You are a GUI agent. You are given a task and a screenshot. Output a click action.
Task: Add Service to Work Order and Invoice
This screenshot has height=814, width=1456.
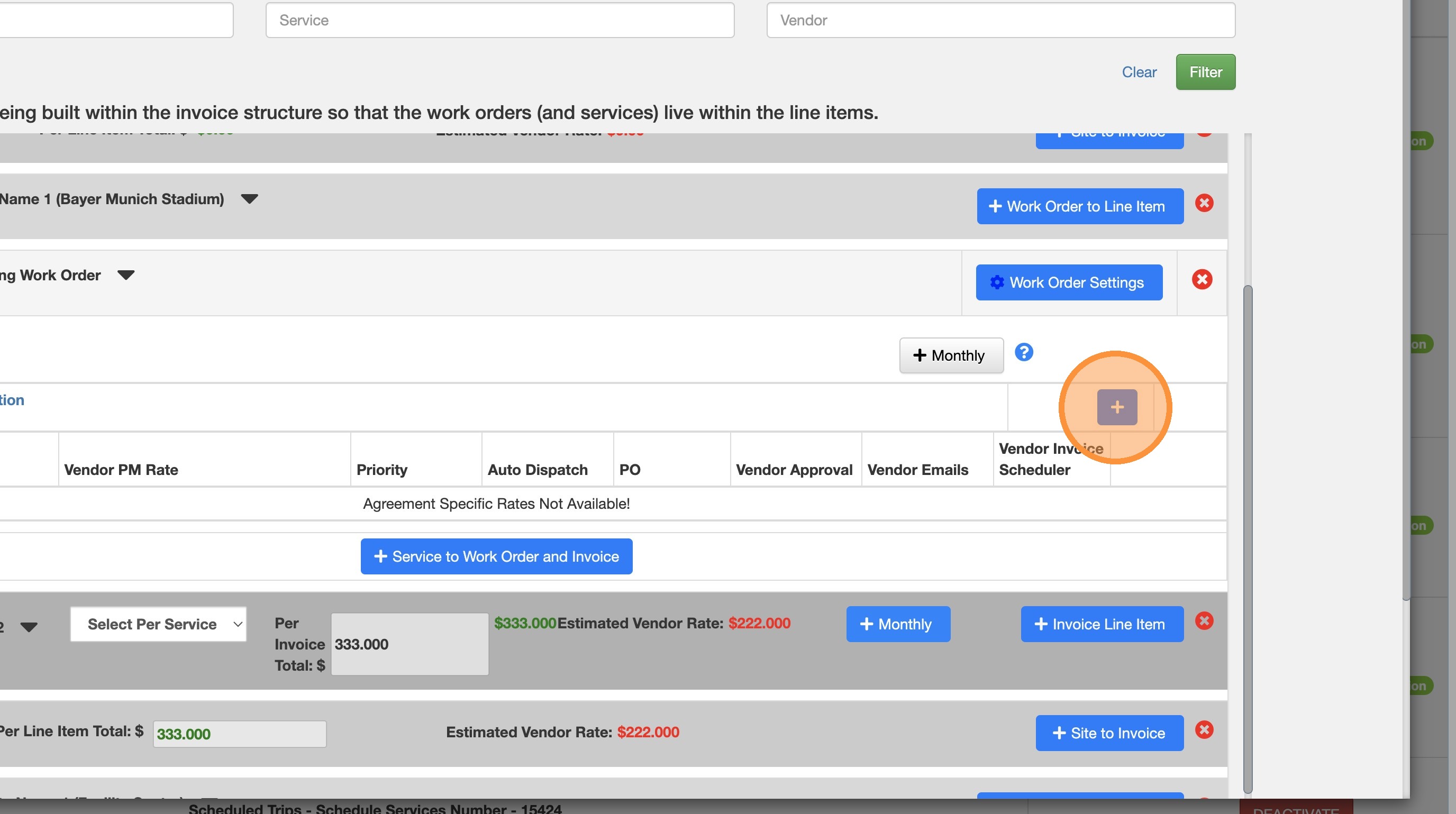[x=496, y=556]
